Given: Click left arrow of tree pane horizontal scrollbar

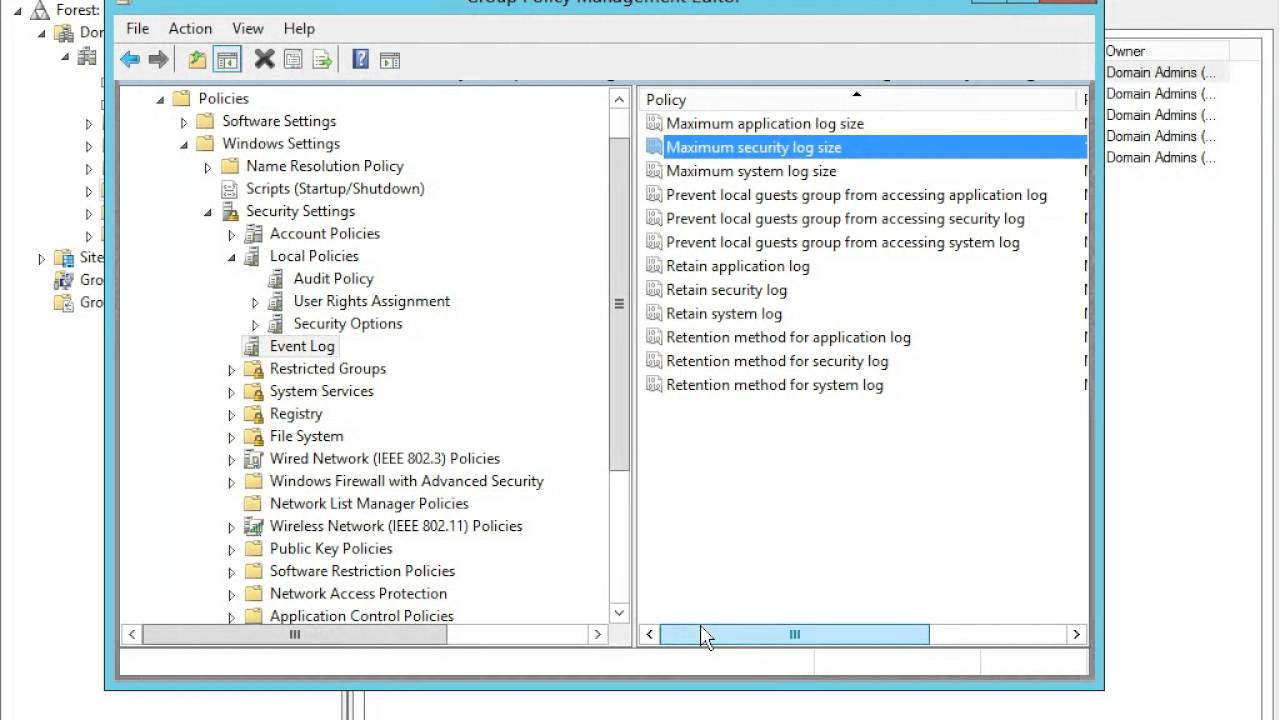Looking at the screenshot, I should pos(131,634).
